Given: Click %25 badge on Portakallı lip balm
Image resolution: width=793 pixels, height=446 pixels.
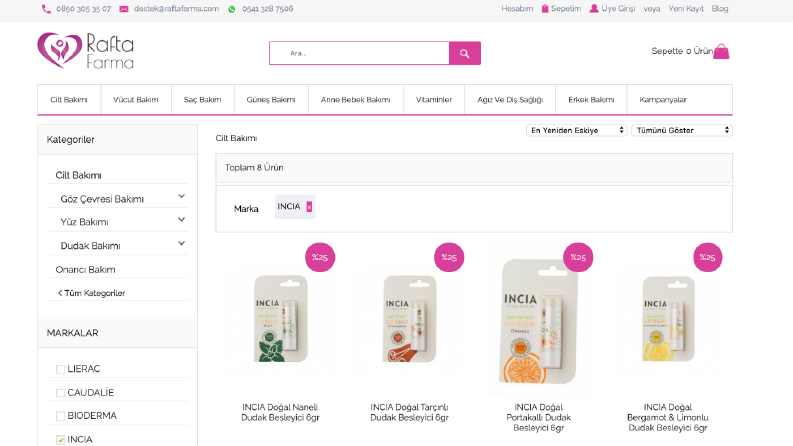Looking at the screenshot, I should click(x=578, y=257).
